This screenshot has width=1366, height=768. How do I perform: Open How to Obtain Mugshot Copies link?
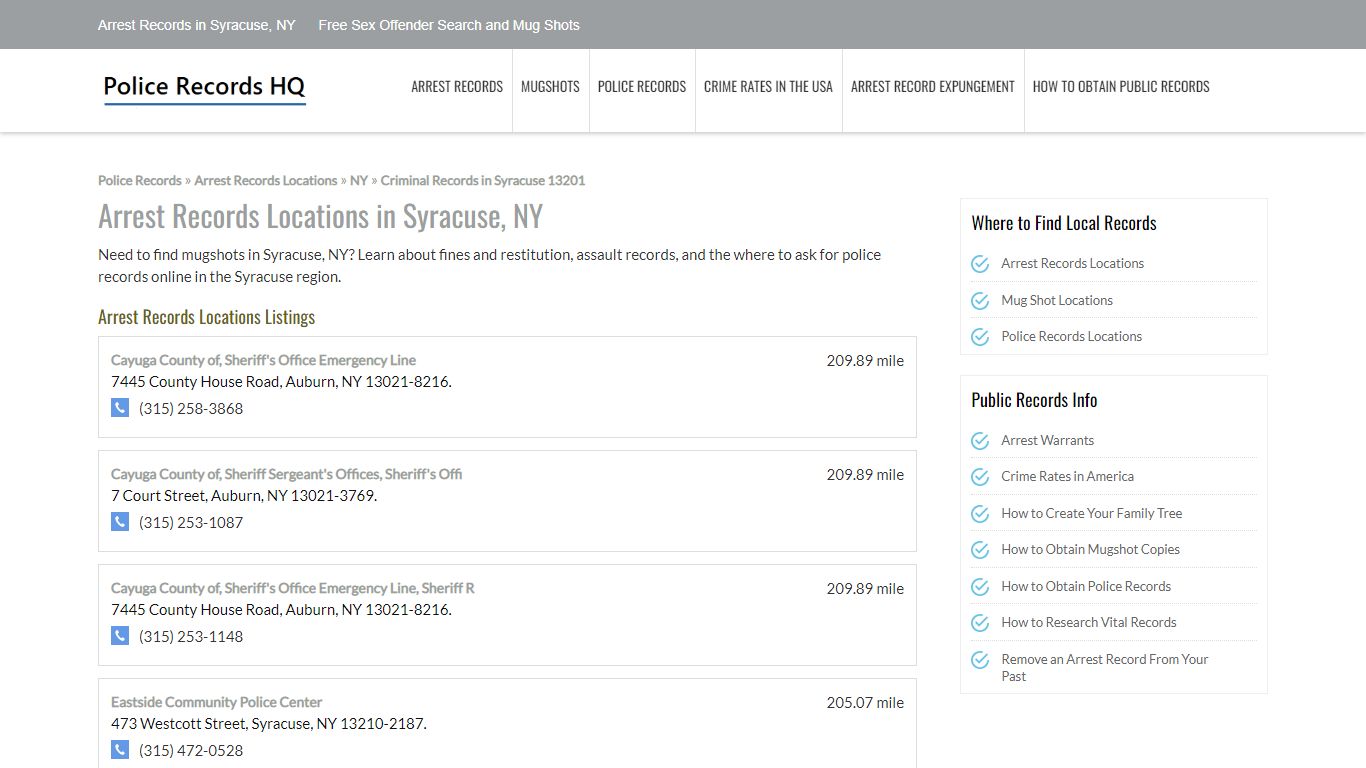pos(1090,549)
